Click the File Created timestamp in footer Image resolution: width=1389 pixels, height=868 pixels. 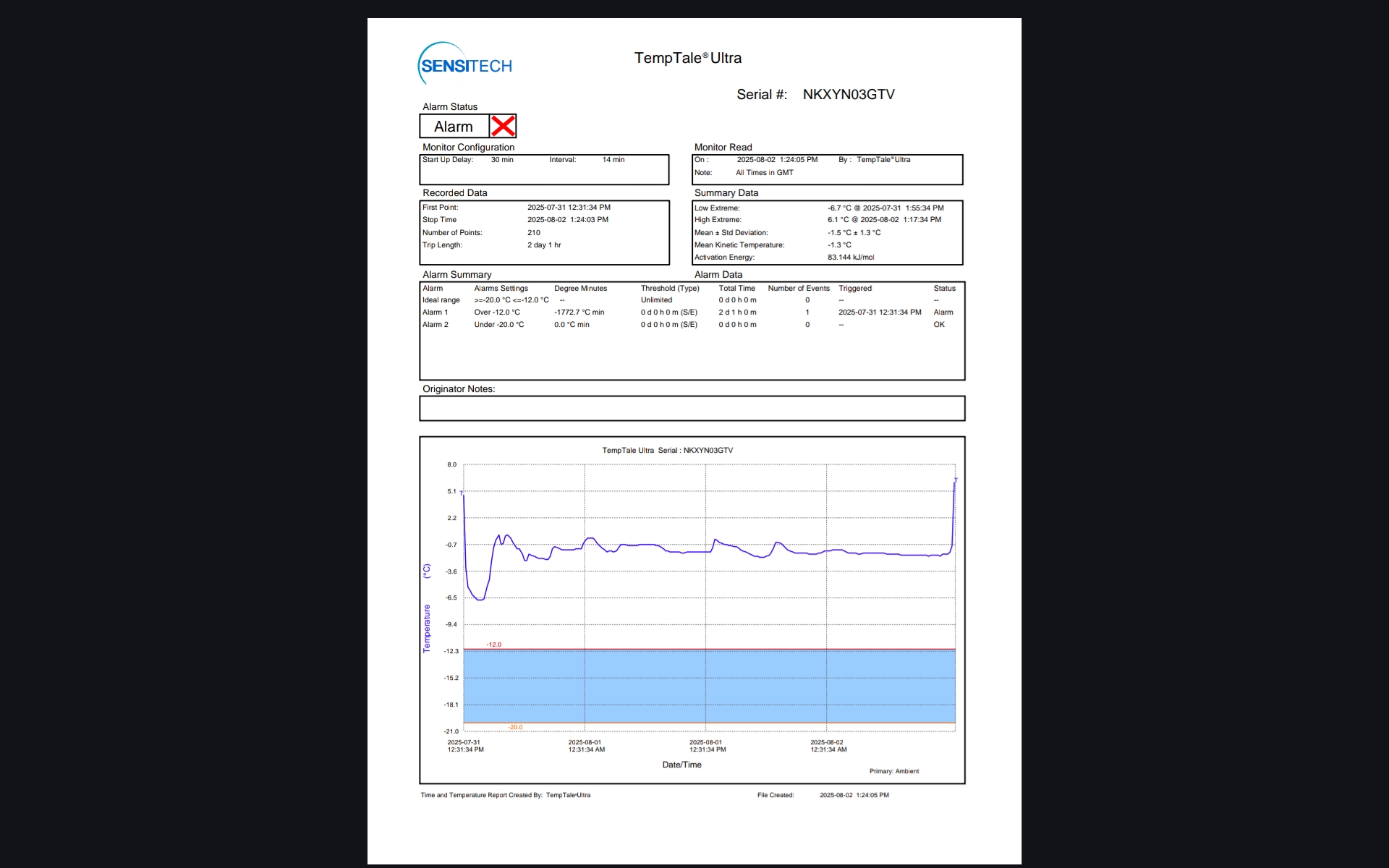(x=854, y=795)
